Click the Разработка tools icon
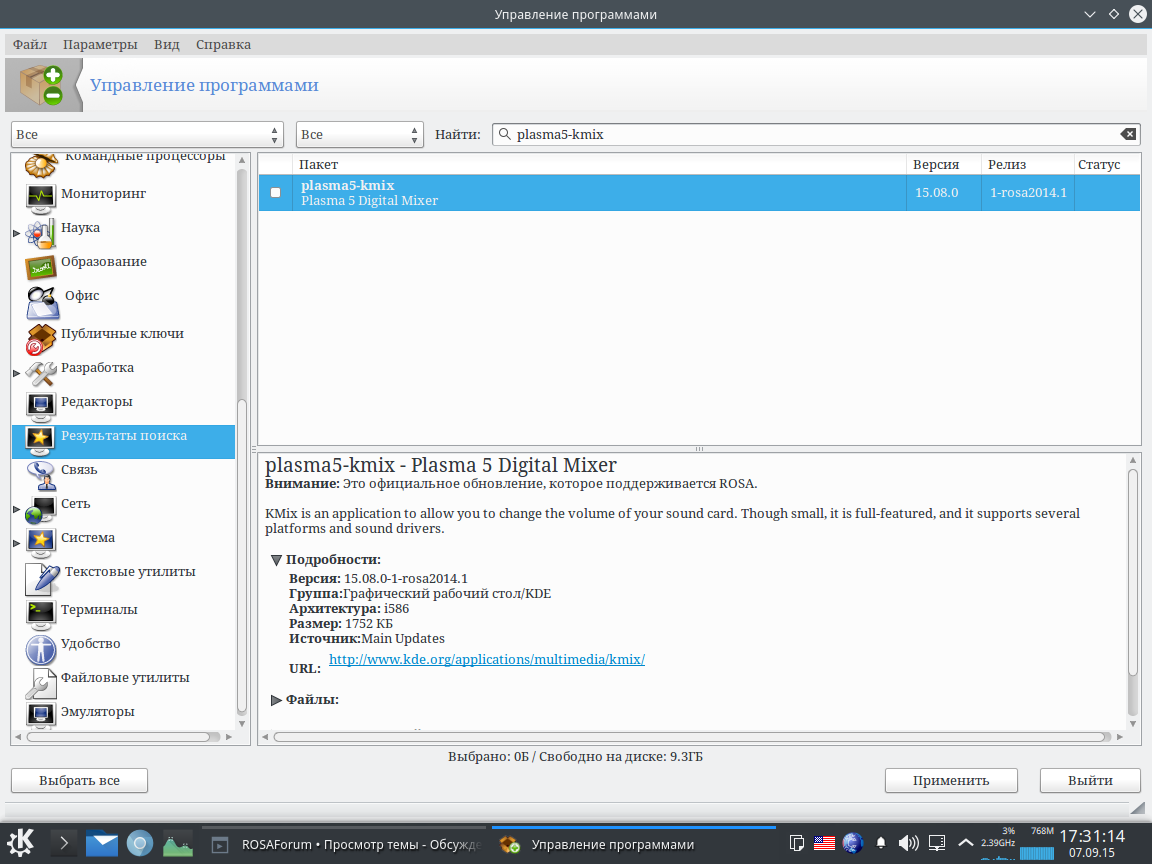This screenshot has height=864, width=1152. click(x=40, y=372)
